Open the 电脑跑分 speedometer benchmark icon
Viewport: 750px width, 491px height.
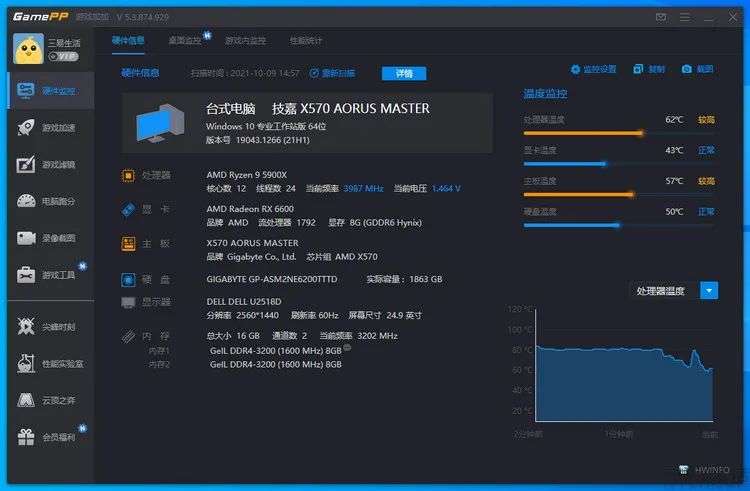(x=26, y=201)
